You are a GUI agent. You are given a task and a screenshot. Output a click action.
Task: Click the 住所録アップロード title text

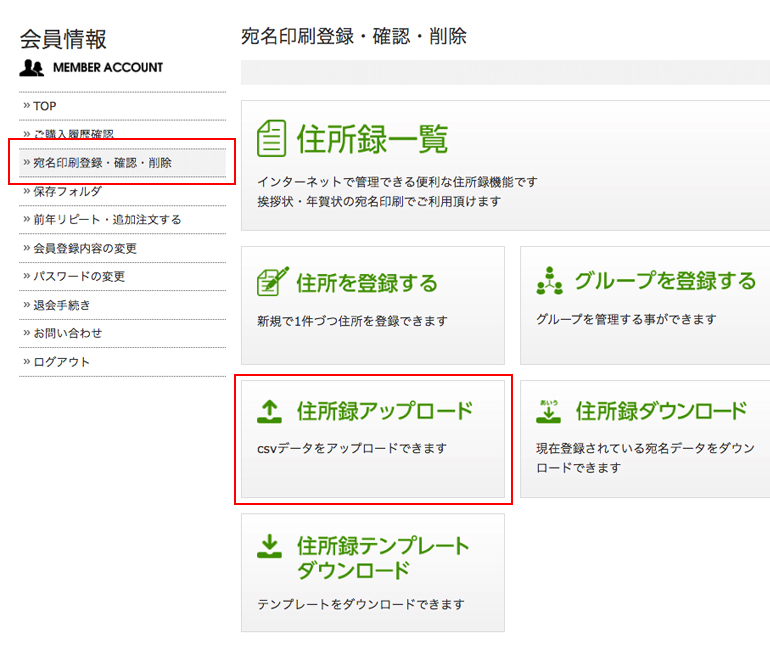[x=384, y=411]
